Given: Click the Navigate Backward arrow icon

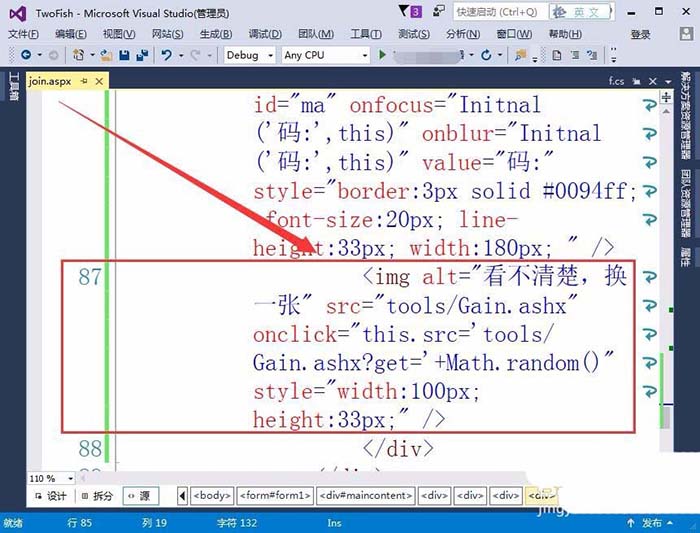Looking at the screenshot, I should coord(26,55).
